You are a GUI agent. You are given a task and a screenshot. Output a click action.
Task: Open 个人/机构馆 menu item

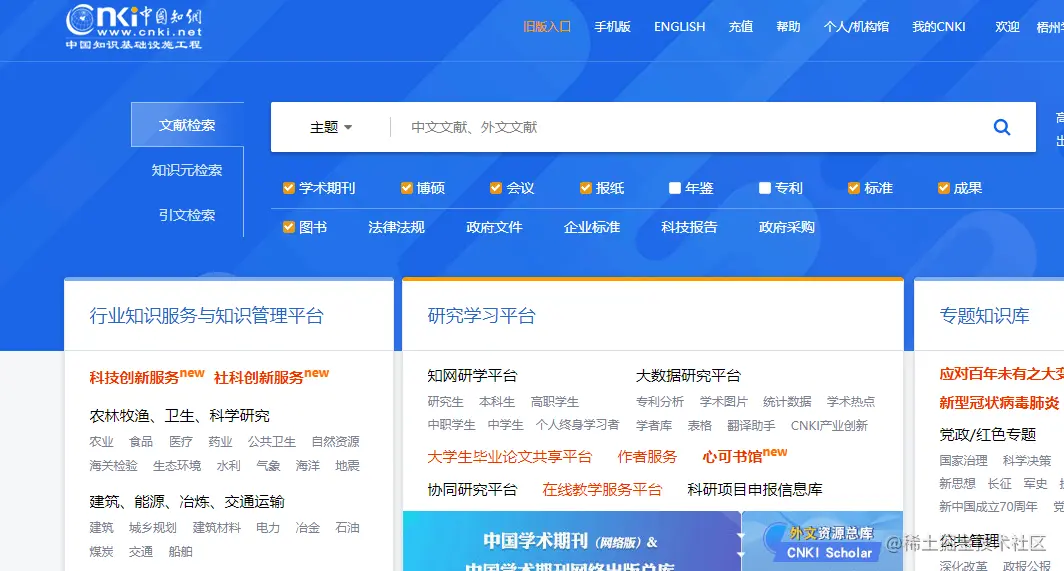856,26
